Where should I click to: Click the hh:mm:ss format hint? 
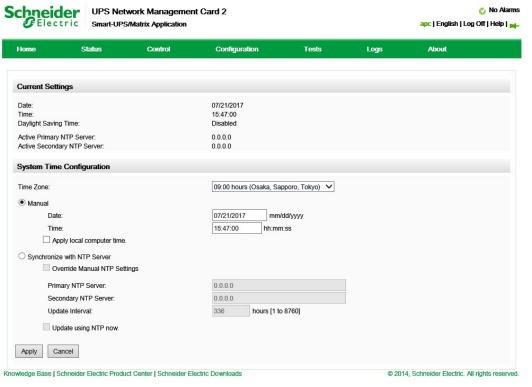pos(278,229)
